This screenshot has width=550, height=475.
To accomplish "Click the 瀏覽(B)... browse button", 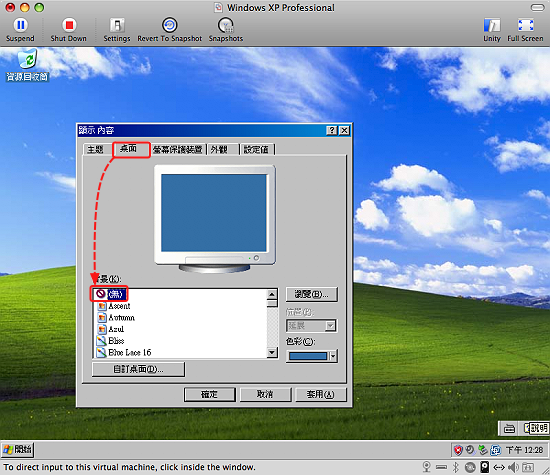I will point(311,294).
